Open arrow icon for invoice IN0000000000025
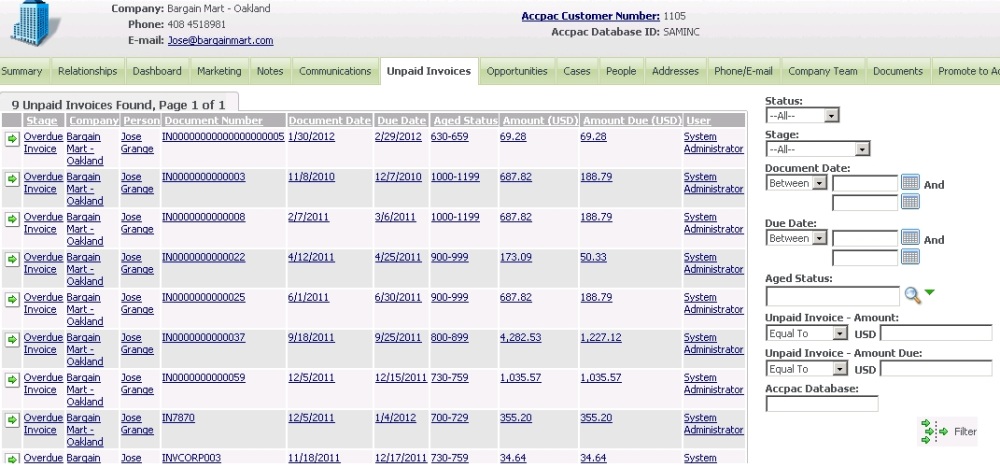 (x=11, y=300)
